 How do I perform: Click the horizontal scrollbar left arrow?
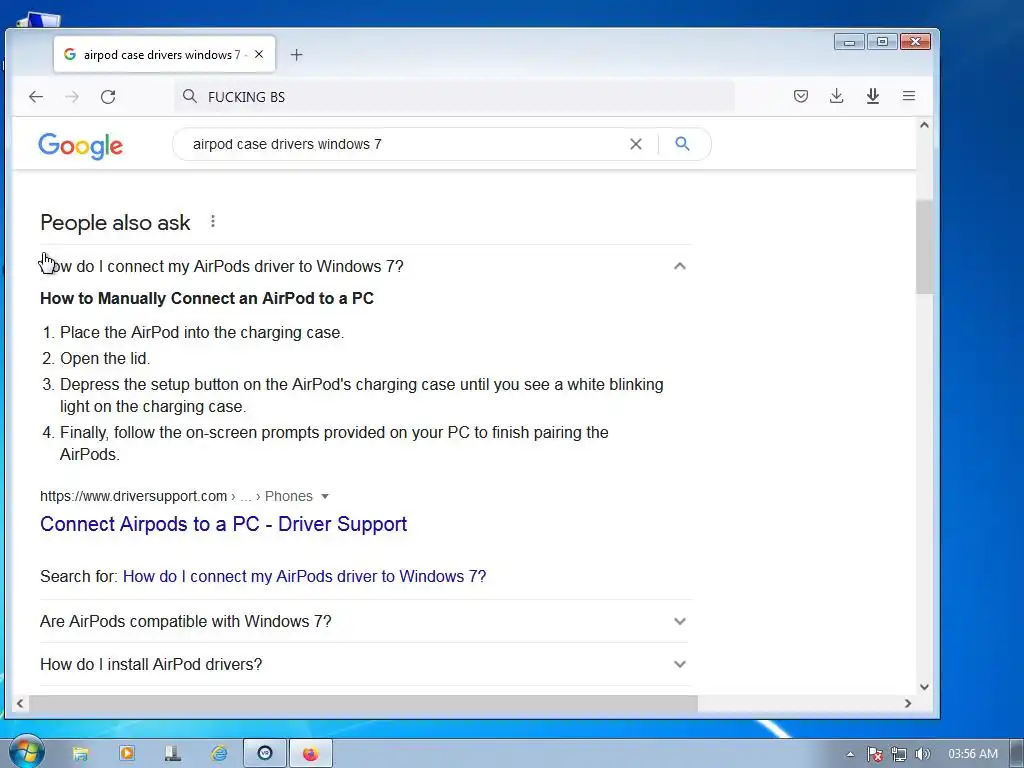coord(20,703)
